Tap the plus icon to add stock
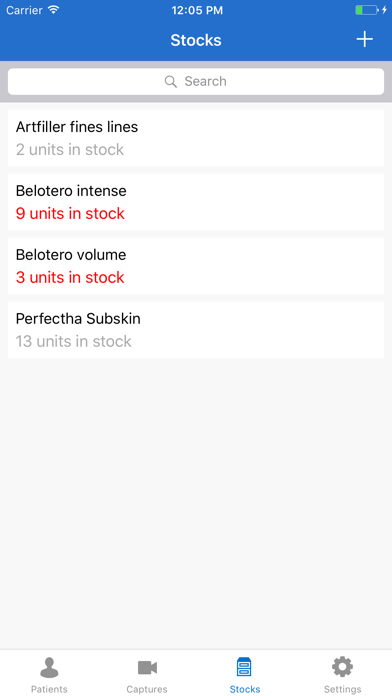Viewport: 392px width, 696px height. coord(364,40)
